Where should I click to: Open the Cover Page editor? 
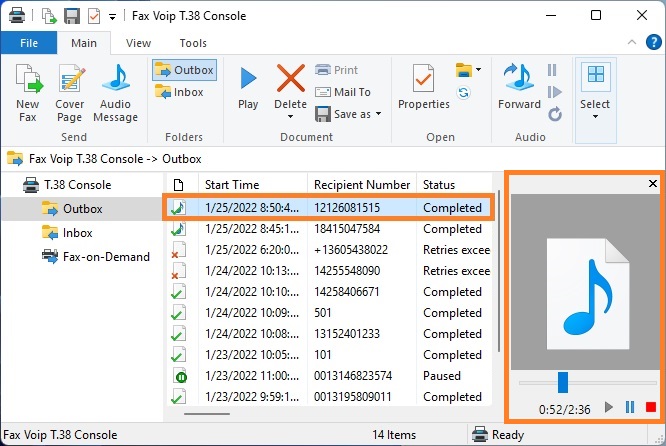pyautogui.click(x=70, y=93)
